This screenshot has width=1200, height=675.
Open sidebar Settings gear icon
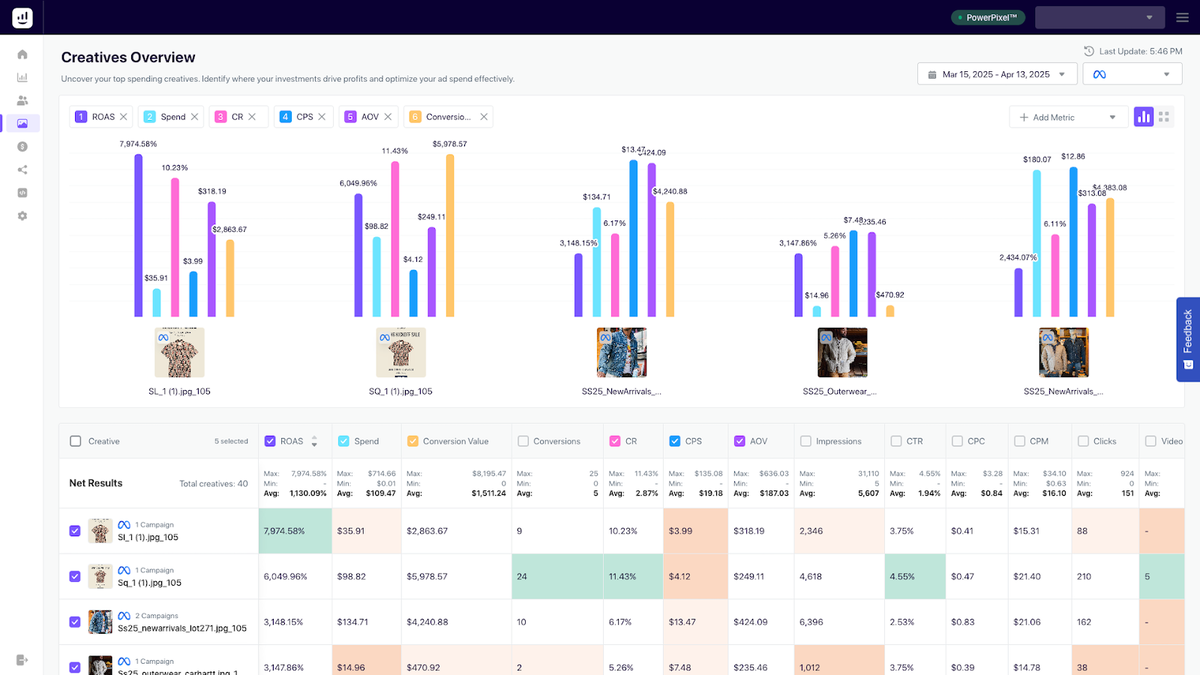21,215
